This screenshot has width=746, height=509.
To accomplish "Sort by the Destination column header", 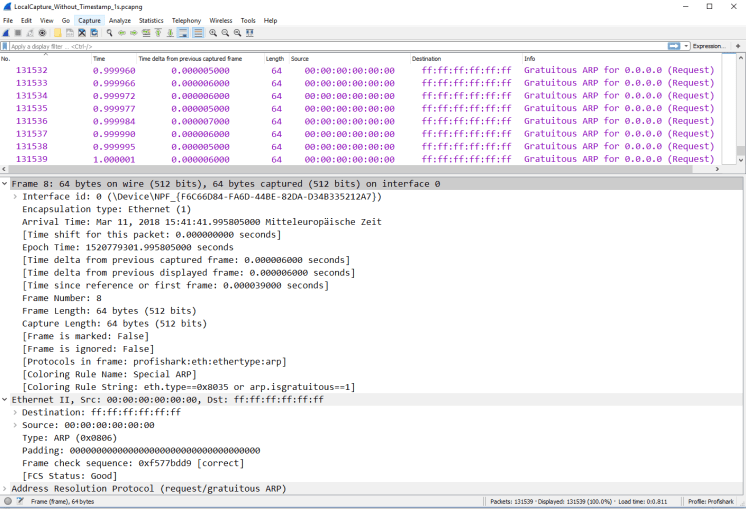I will click(466, 59).
